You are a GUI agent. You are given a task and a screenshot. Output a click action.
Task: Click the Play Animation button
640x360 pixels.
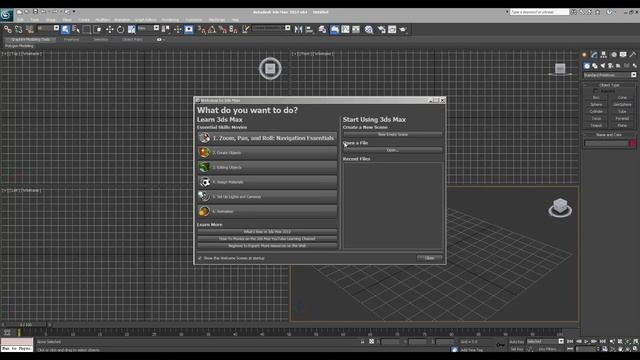pyautogui.click(x=587, y=341)
